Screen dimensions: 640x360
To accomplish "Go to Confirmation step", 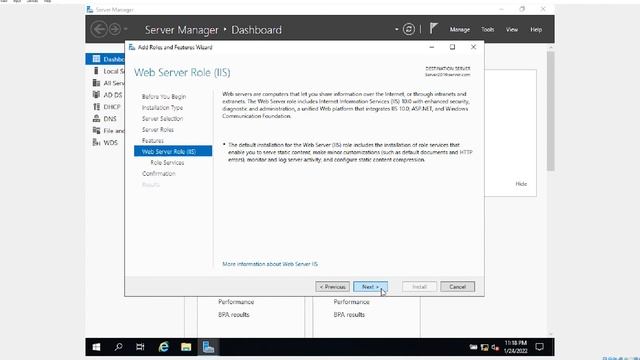I will point(158,173).
